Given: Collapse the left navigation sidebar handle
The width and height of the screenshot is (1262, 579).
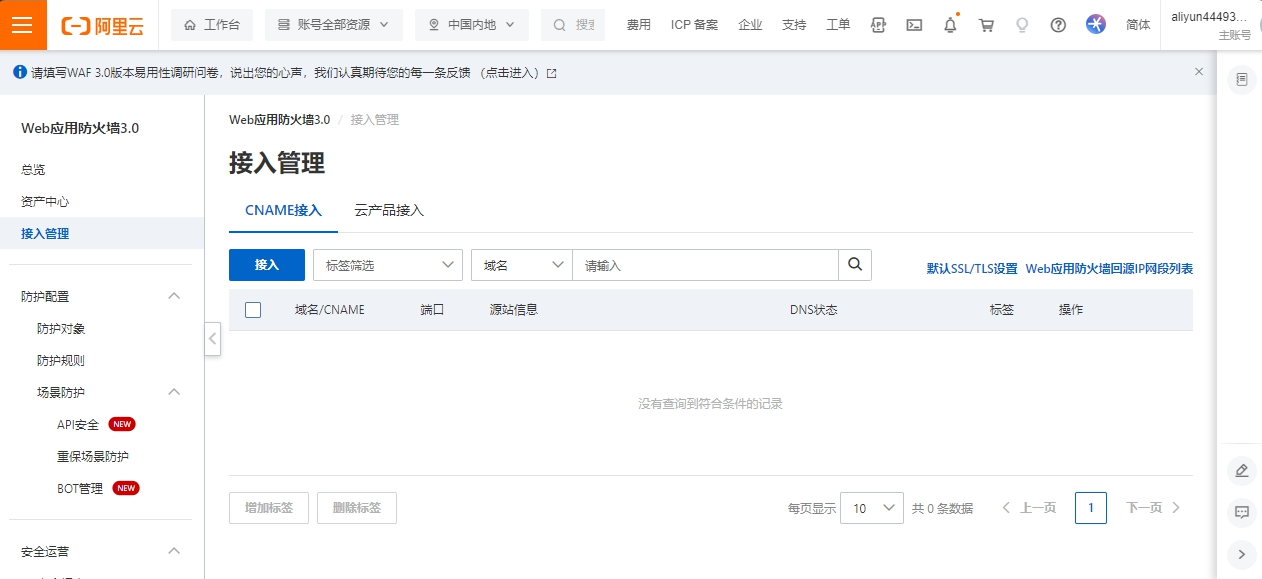Looking at the screenshot, I should (x=212, y=339).
